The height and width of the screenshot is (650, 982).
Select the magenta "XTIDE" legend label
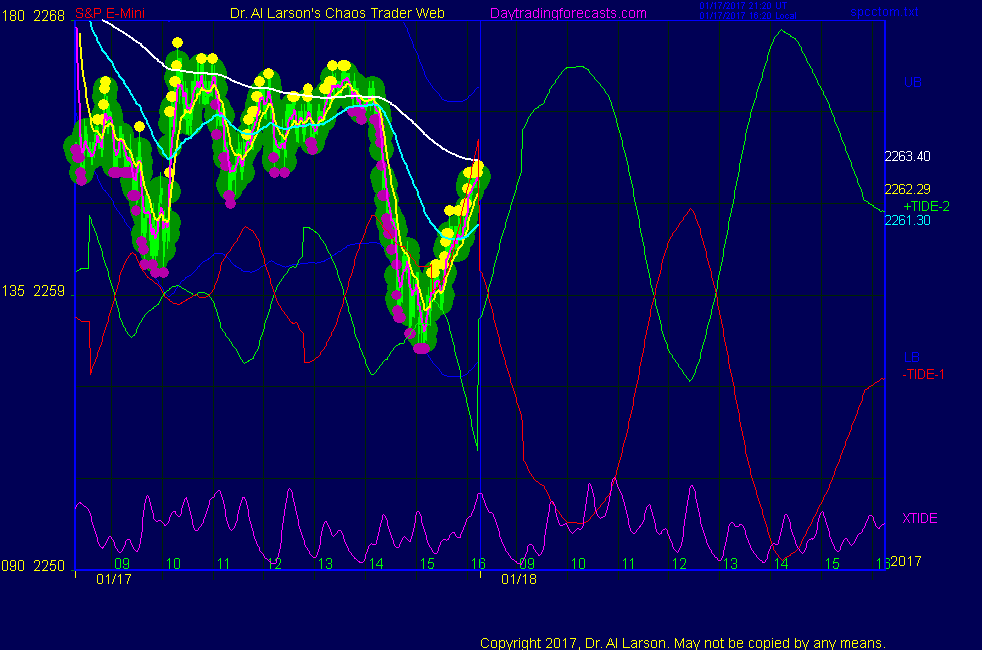click(x=920, y=518)
